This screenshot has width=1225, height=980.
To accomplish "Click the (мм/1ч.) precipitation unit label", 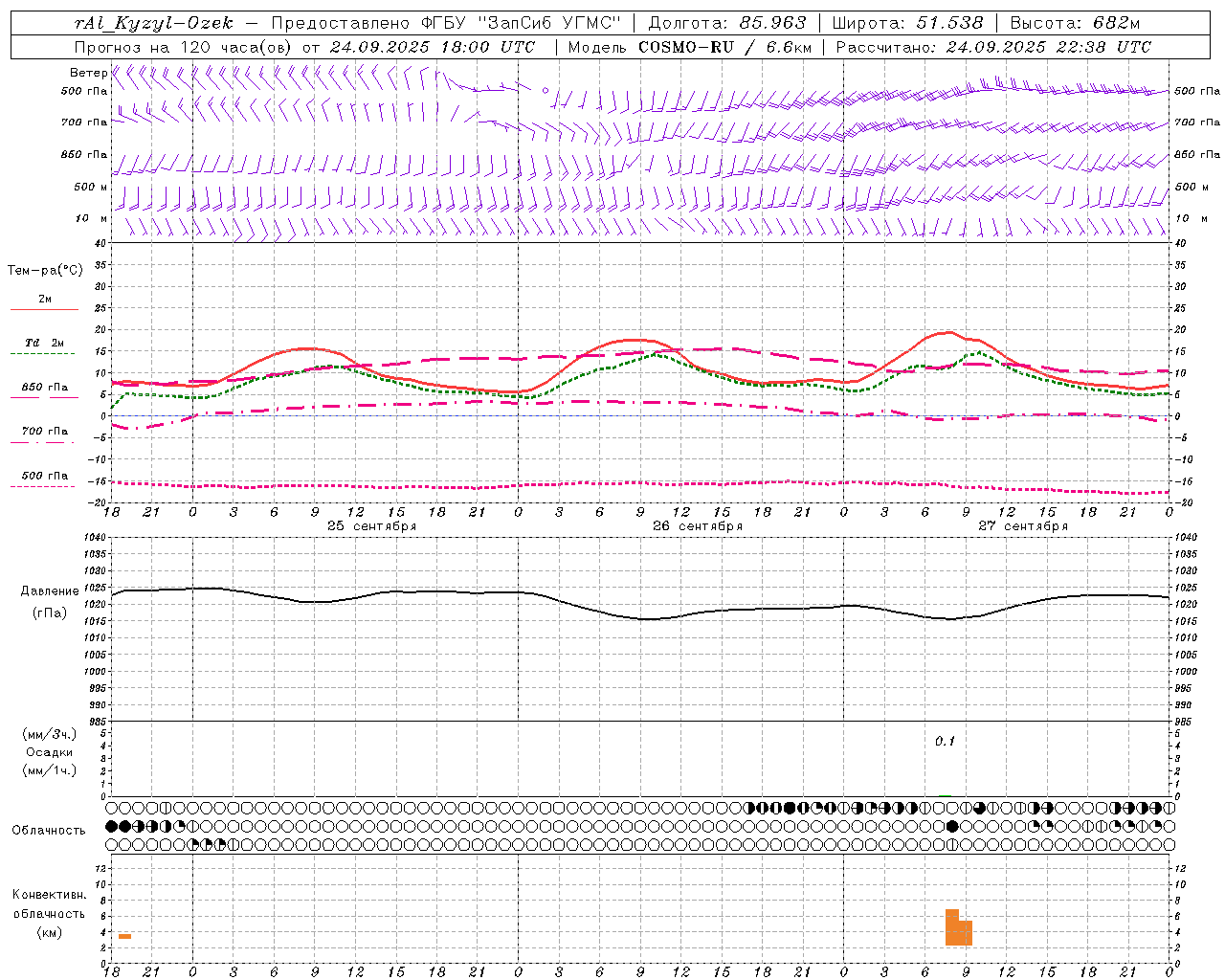I will [x=50, y=769].
